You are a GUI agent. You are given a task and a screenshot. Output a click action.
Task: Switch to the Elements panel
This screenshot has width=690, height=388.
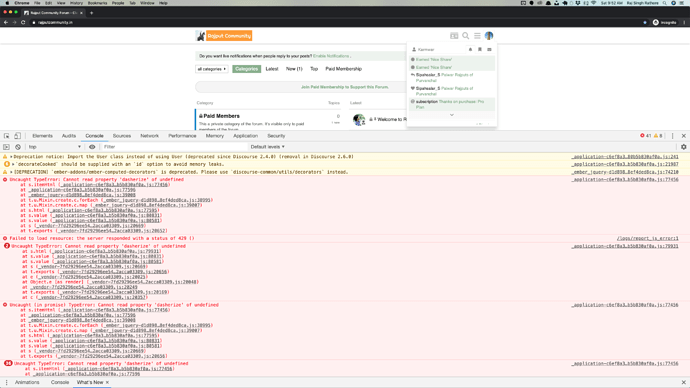(x=42, y=136)
